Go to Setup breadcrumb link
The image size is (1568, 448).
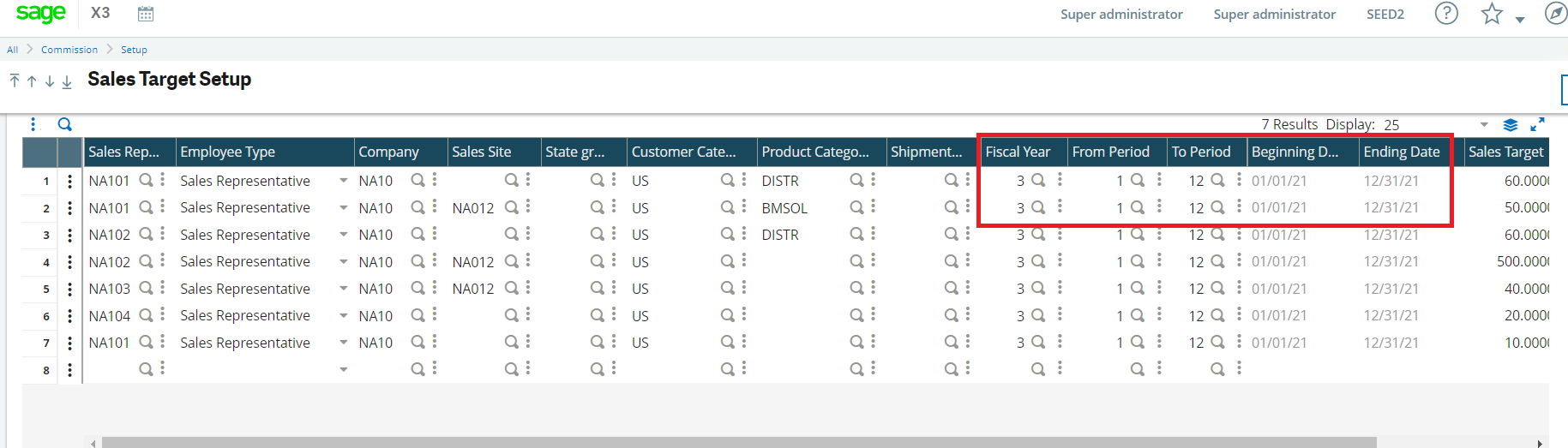[134, 50]
